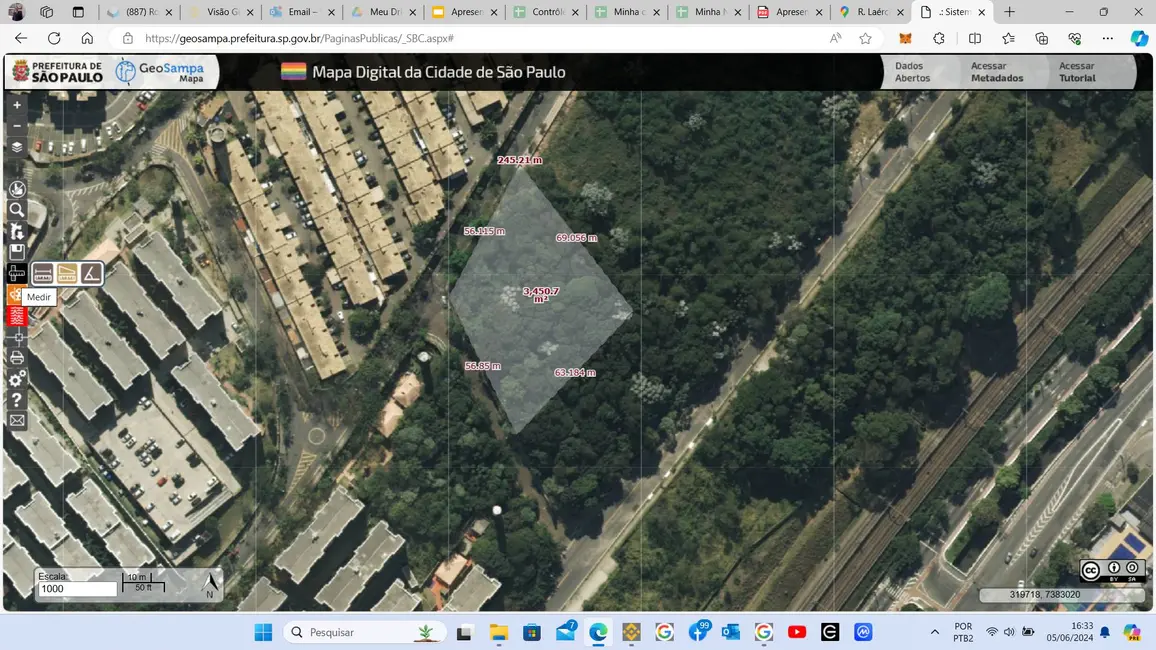Open the map layers panel
The height and width of the screenshot is (650, 1156).
coord(16,146)
